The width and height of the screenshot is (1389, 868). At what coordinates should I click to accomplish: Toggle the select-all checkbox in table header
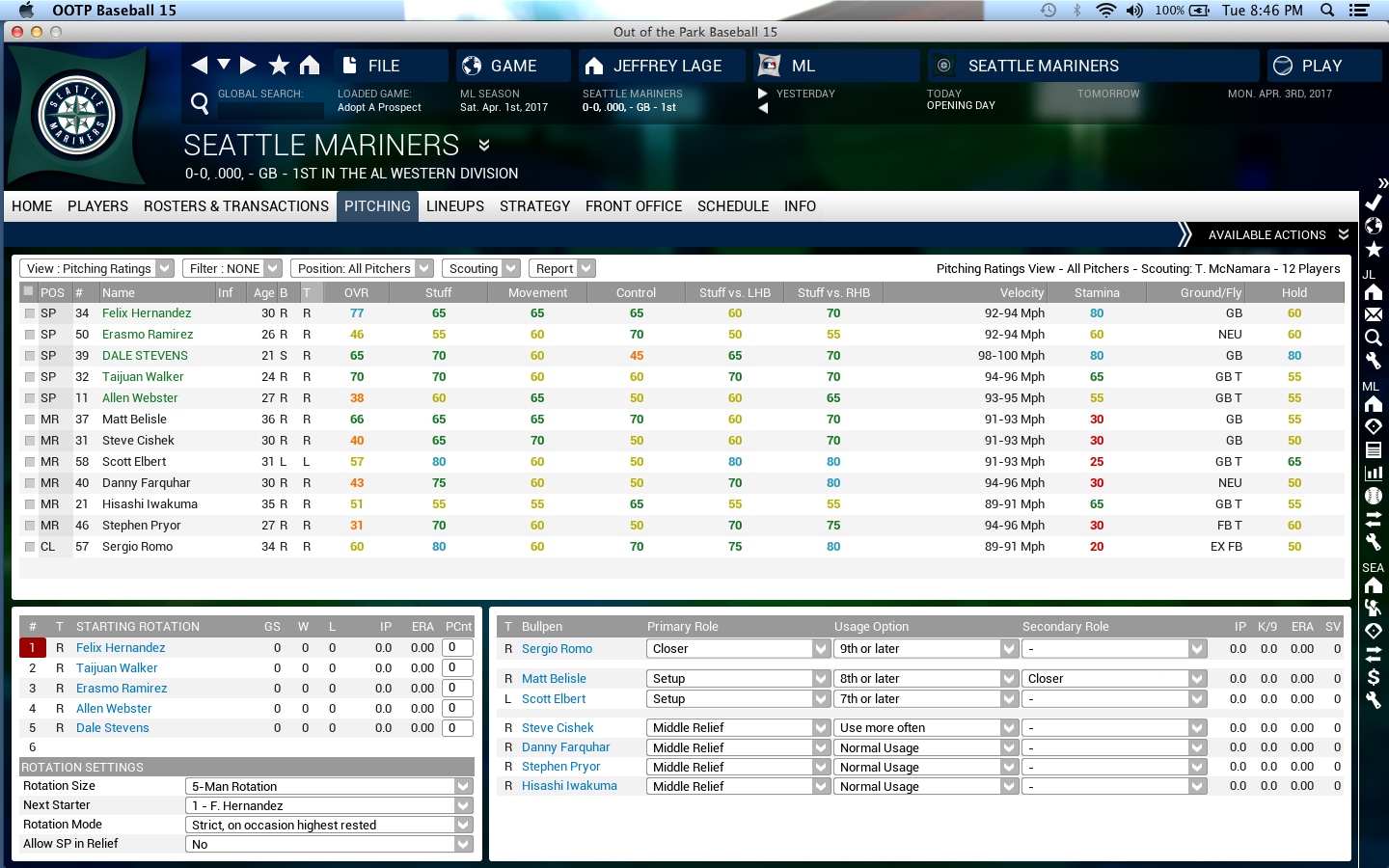tap(29, 291)
